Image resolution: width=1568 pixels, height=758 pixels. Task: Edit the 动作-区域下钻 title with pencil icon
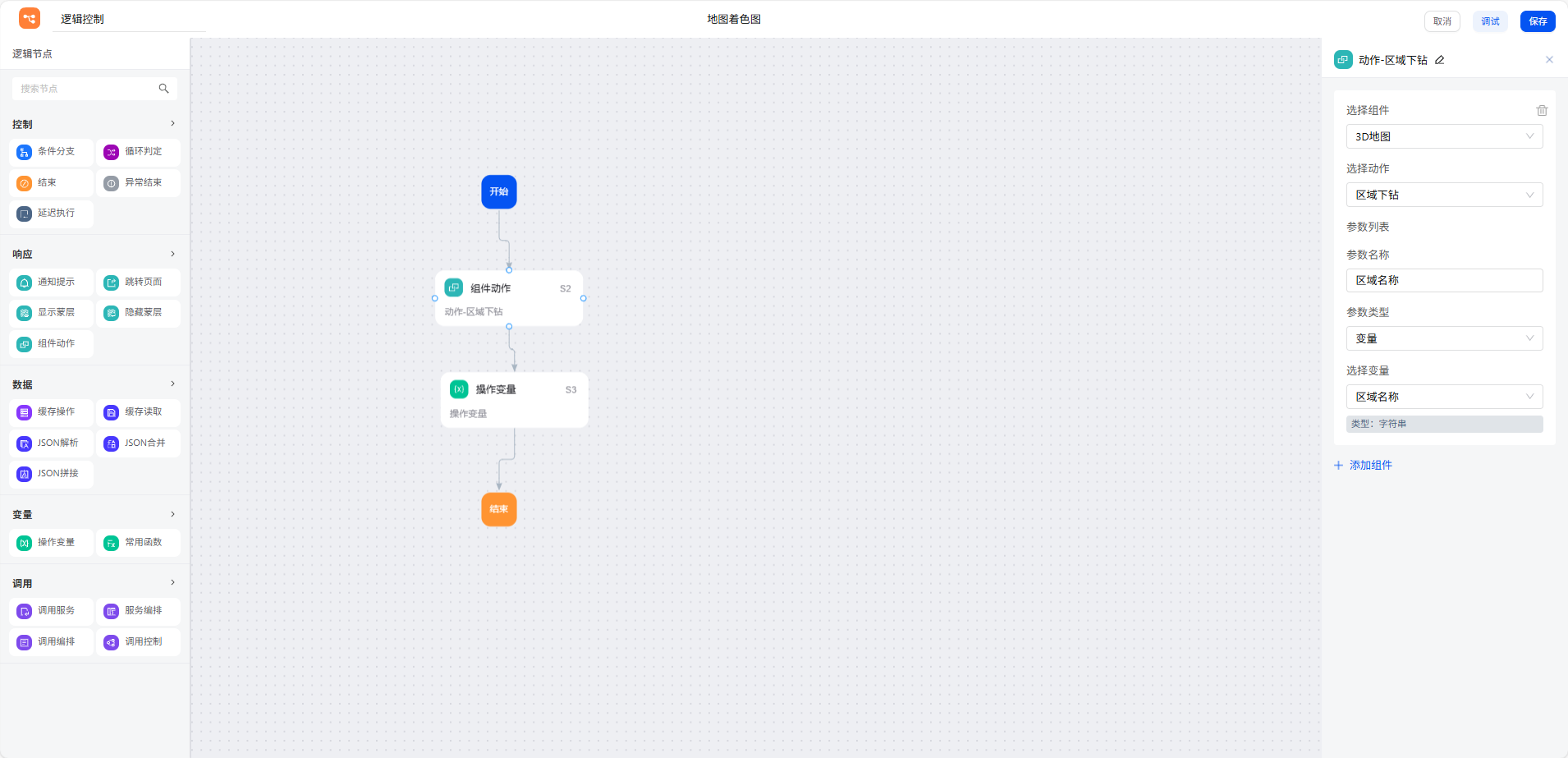pyautogui.click(x=1439, y=60)
